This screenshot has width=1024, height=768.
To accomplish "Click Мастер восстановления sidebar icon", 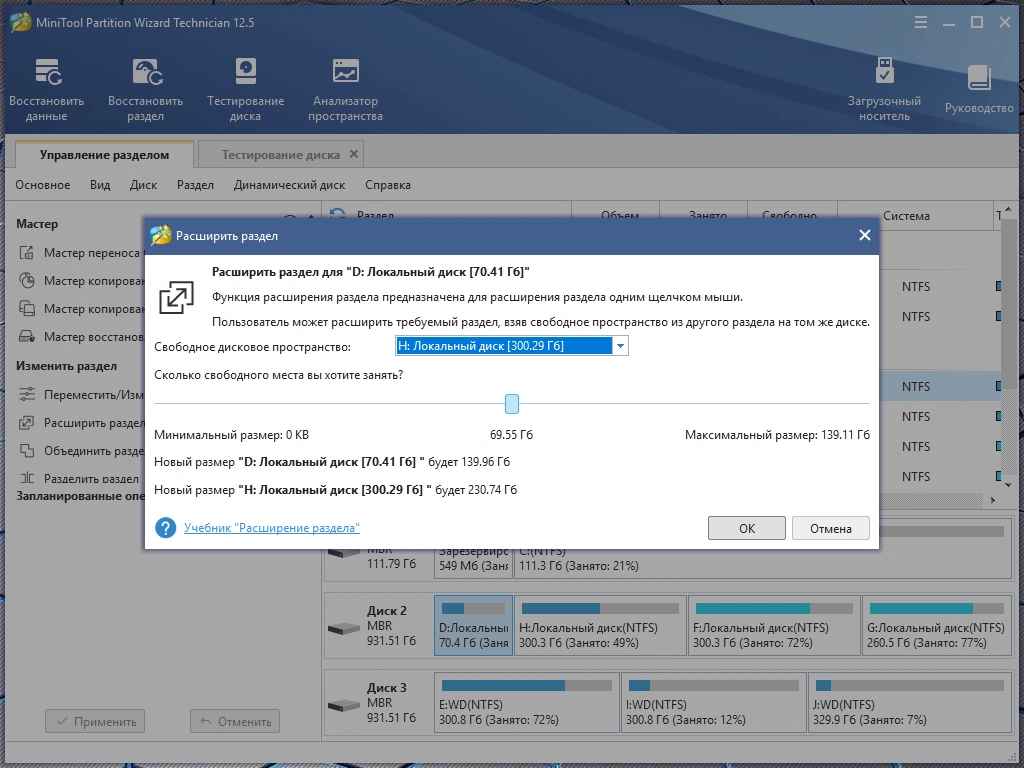I will tap(27, 336).
